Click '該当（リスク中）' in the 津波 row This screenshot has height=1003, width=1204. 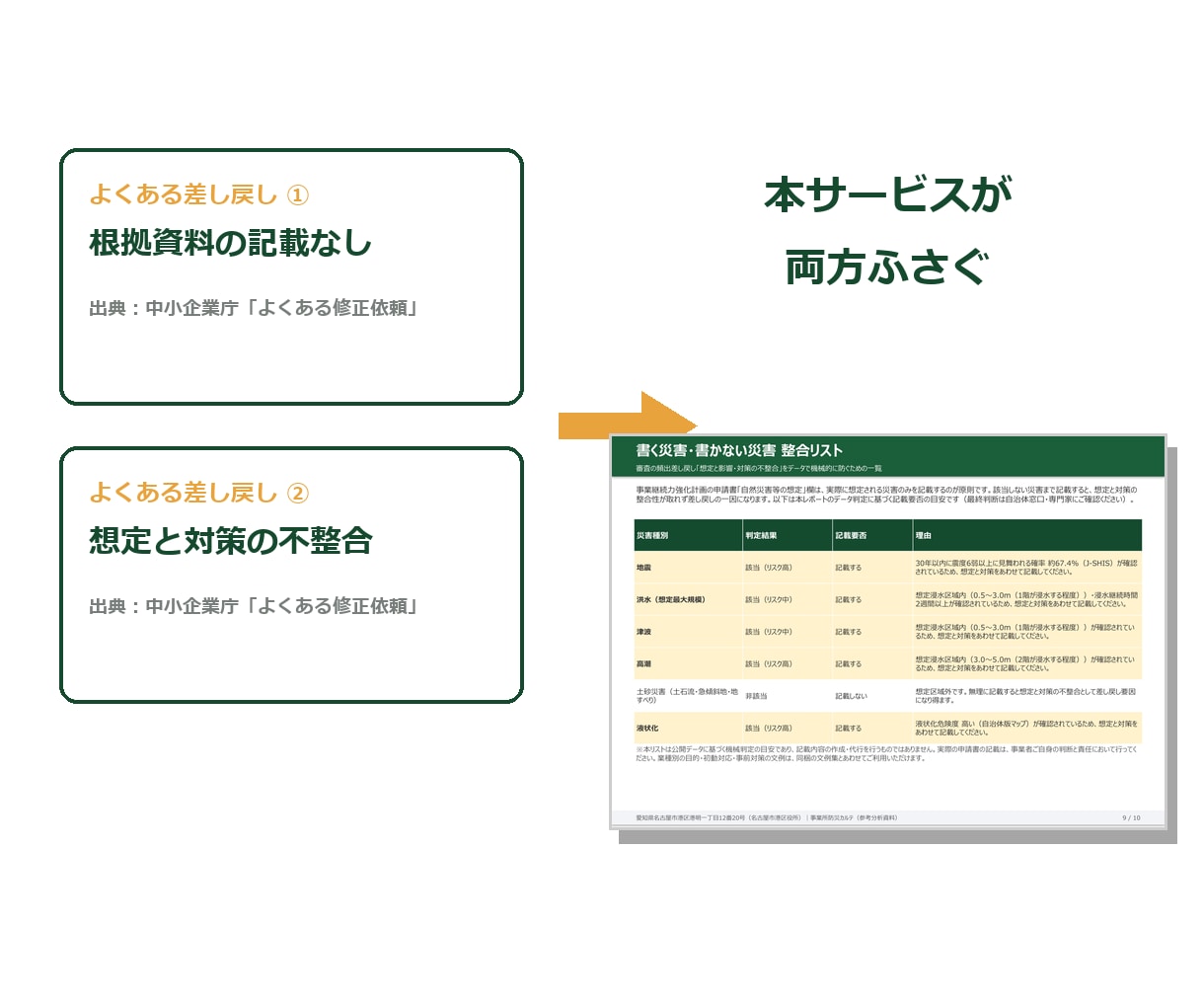click(769, 632)
